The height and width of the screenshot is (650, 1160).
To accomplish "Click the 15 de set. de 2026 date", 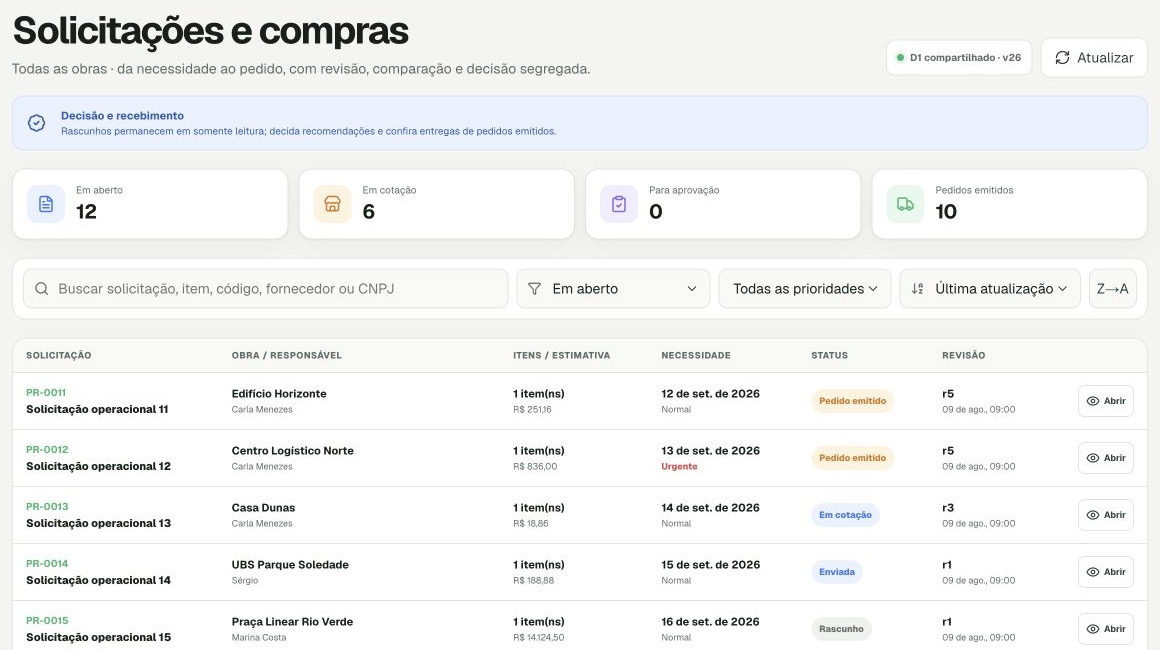I will (x=710, y=564).
